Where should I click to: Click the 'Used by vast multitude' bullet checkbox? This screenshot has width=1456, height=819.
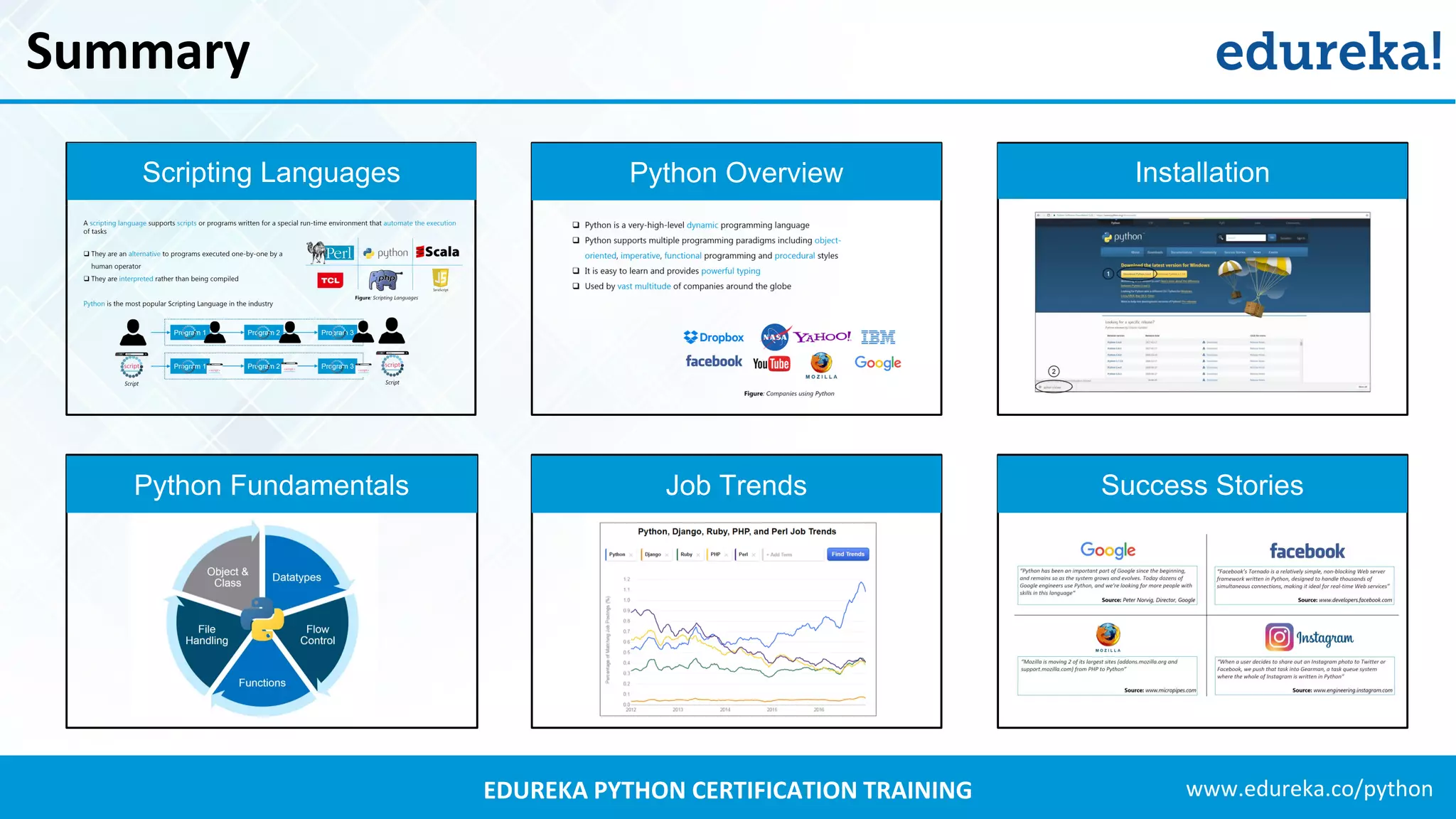pyautogui.click(x=576, y=286)
